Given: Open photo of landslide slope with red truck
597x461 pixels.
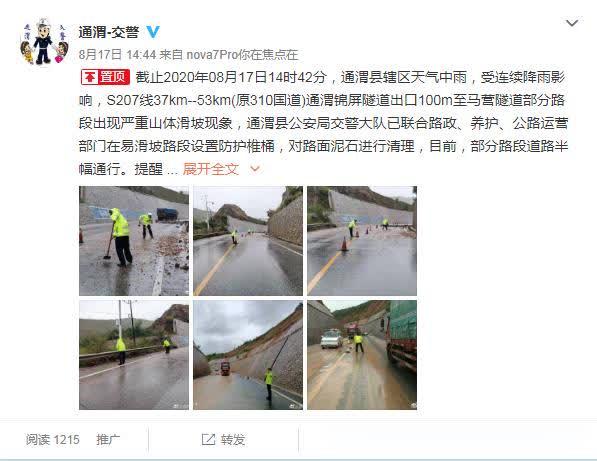Looking at the screenshot, I should [248, 355].
